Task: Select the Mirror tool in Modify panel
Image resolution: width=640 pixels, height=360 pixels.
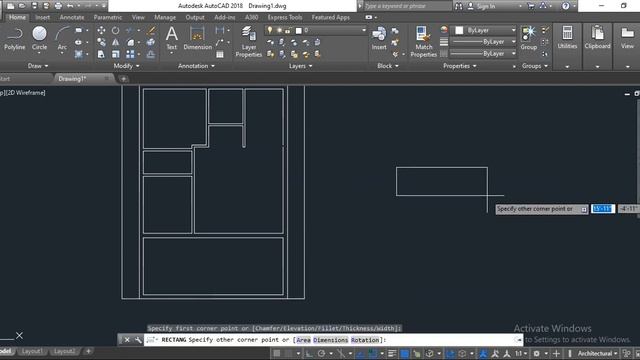Action: click(116, 42)
